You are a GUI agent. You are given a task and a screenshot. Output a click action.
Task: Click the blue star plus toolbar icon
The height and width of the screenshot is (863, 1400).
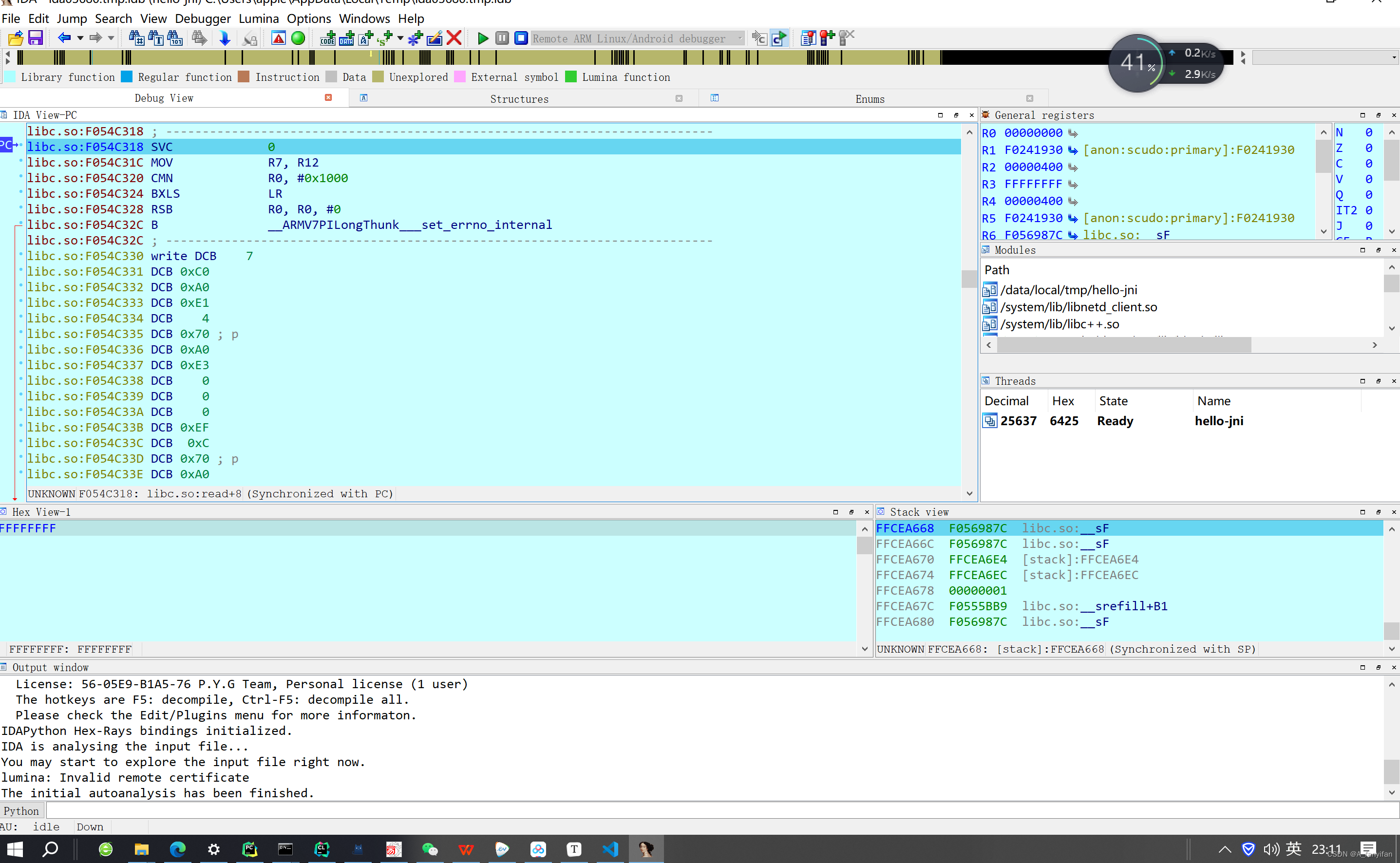tap(416, 38)
